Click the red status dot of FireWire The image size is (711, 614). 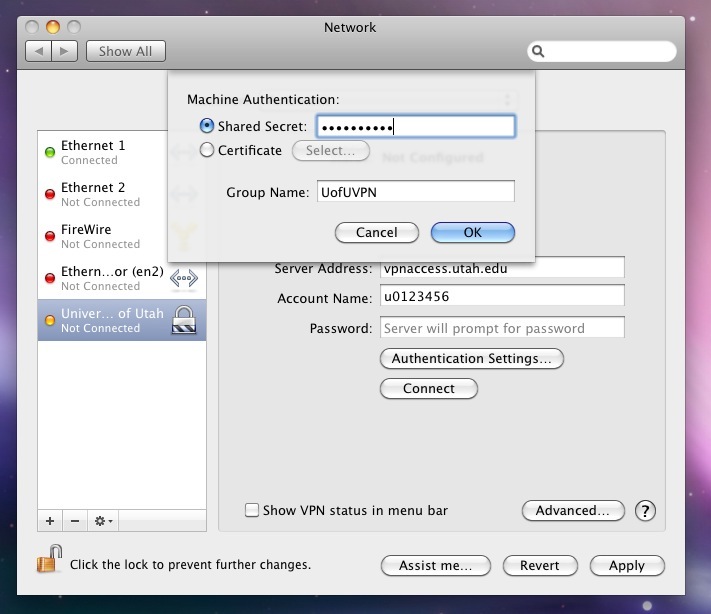pyautogui.click(x=50, y=236)
